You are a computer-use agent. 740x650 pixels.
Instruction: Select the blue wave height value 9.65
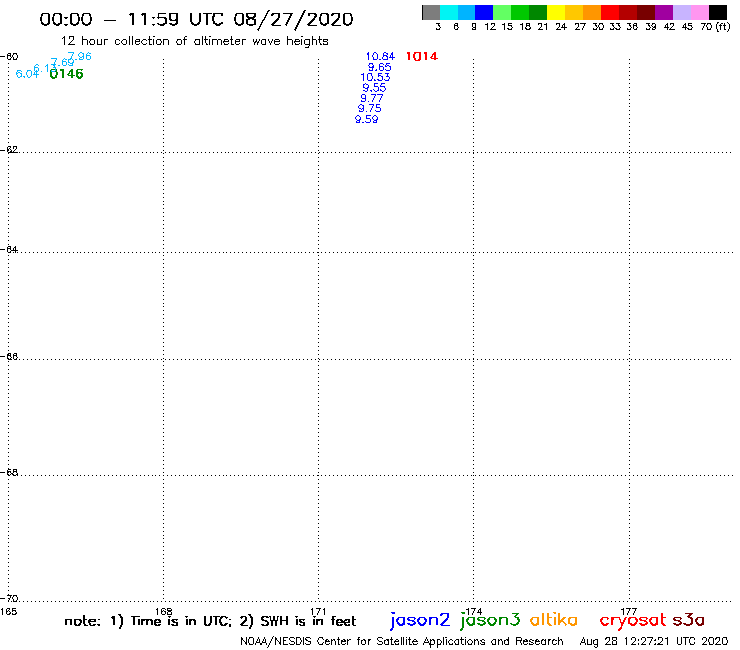(379, 67)
